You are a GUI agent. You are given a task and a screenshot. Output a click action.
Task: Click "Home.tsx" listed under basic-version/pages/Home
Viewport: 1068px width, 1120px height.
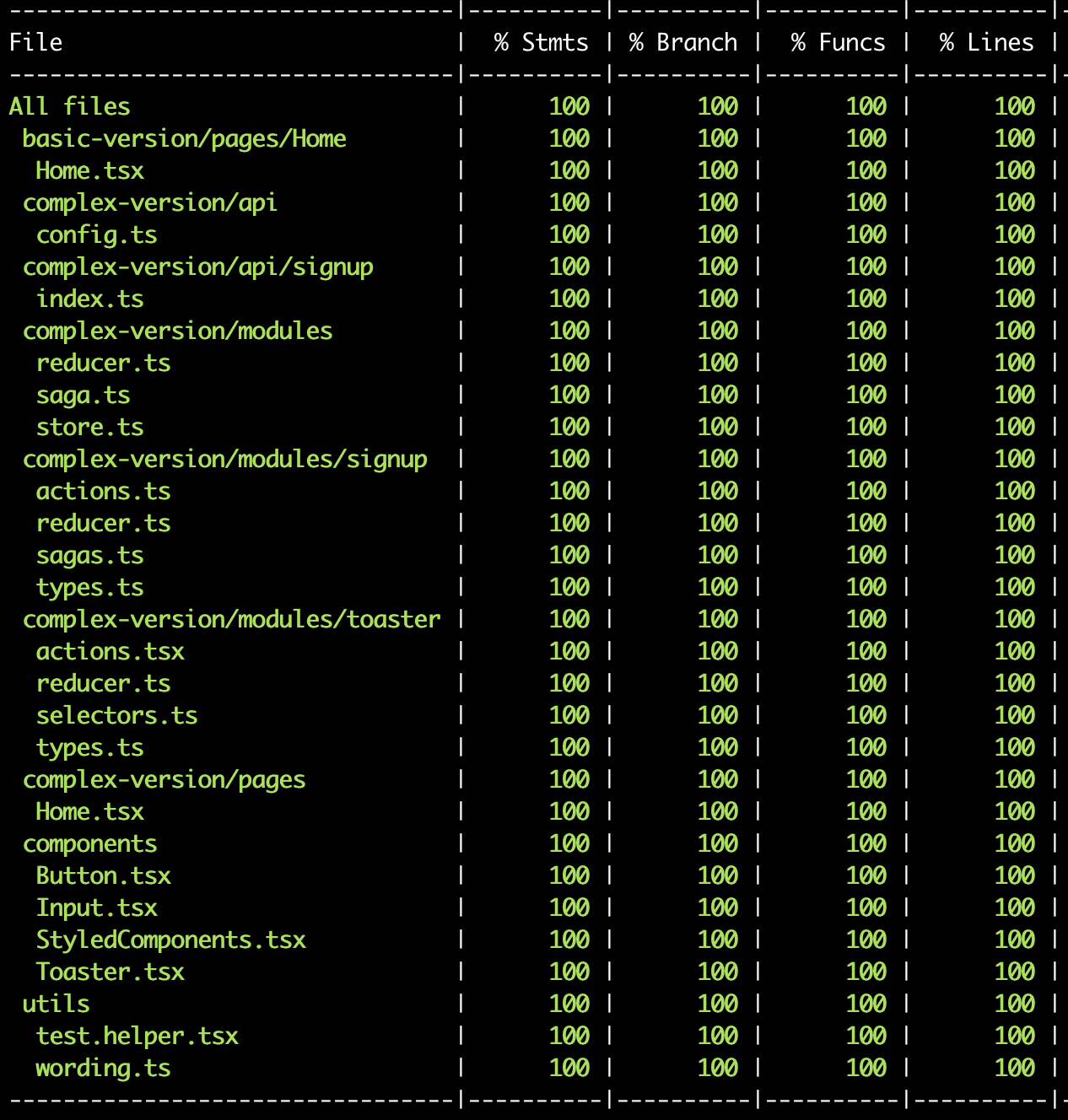[90, 170]
